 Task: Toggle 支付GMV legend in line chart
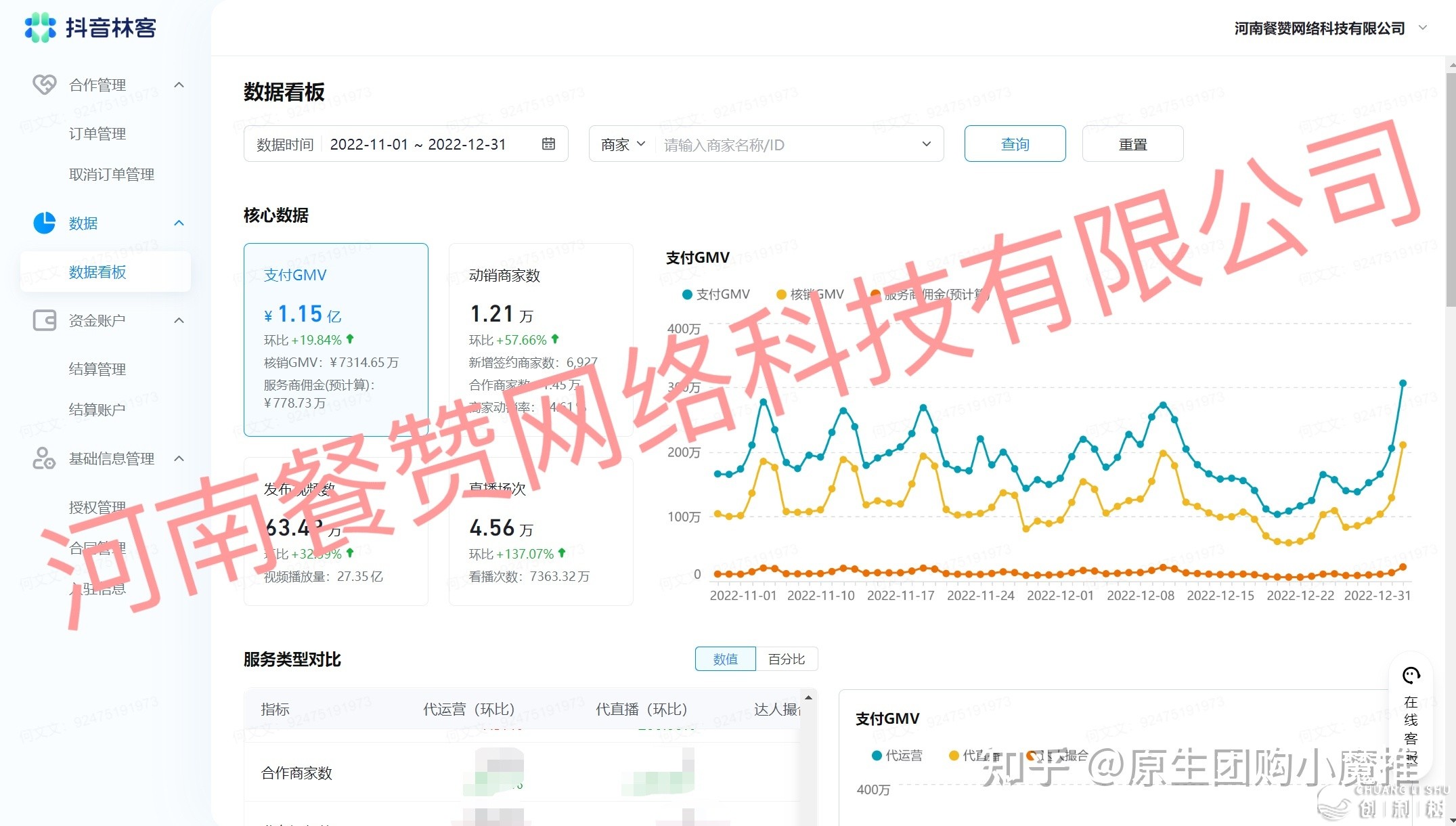[716, 295]
